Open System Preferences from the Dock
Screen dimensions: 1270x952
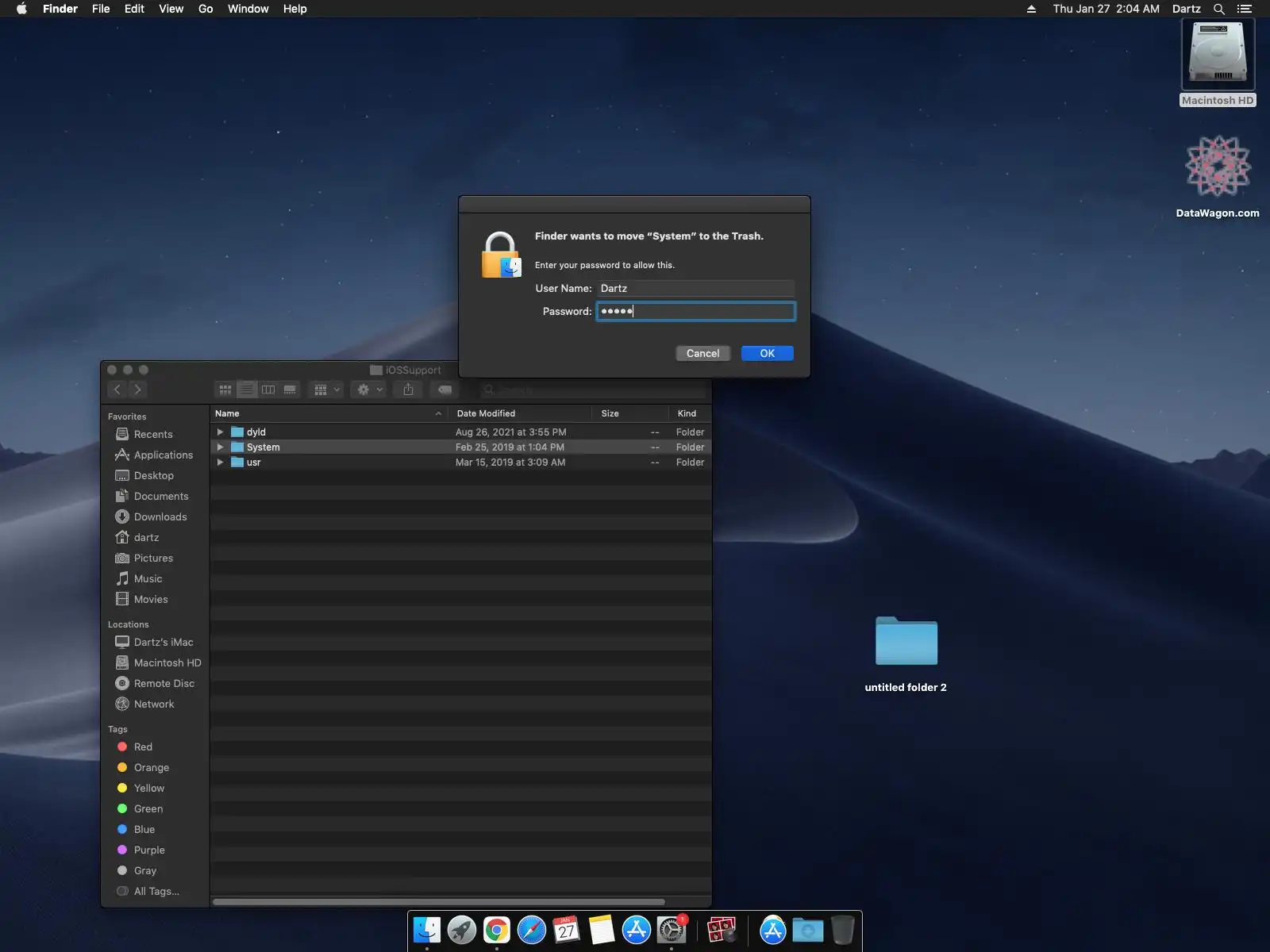point(672,930)
